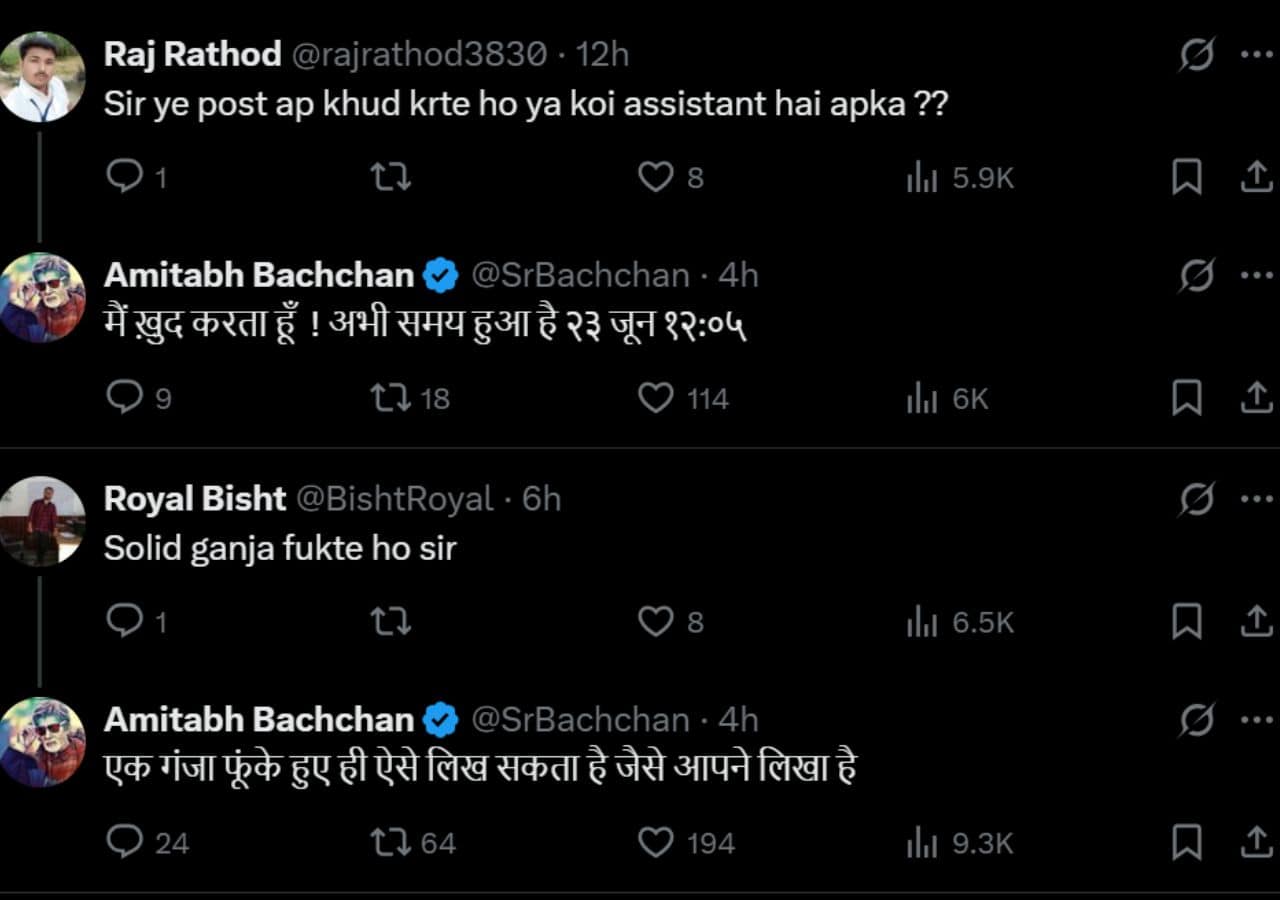Screen dimensions: 1280x900
Task: Like Amitabh Bachchan's 114-likes reply
Action: pyautogui.click(x=655, y=399)
